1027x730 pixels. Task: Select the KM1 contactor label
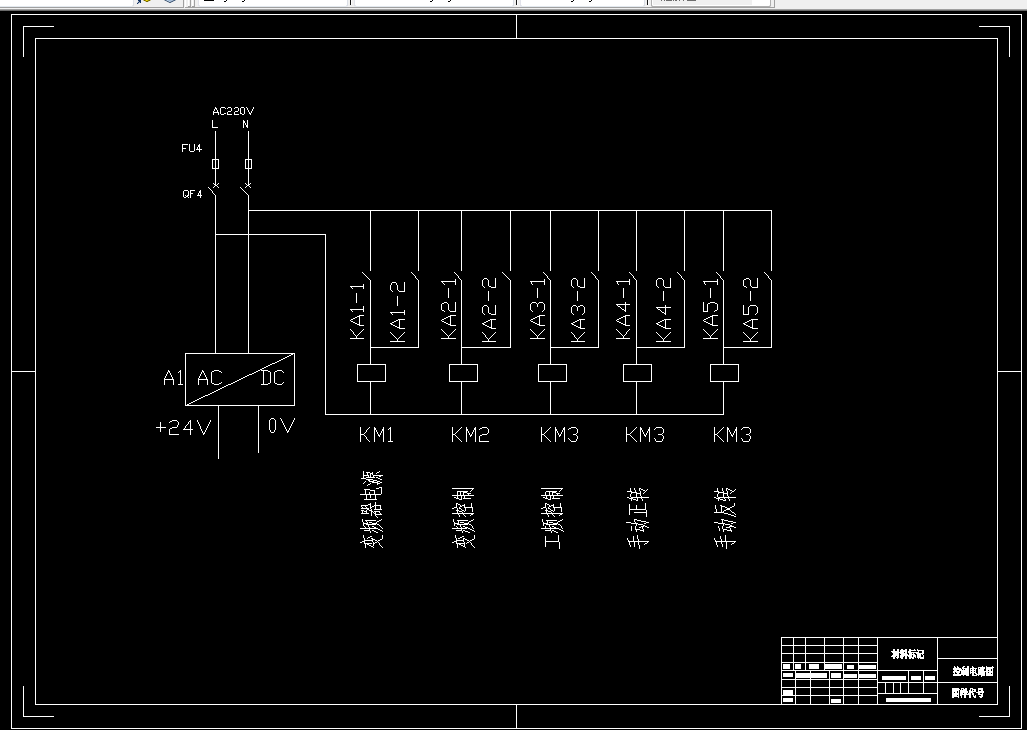pyautogui.click(x=377, y=435)
